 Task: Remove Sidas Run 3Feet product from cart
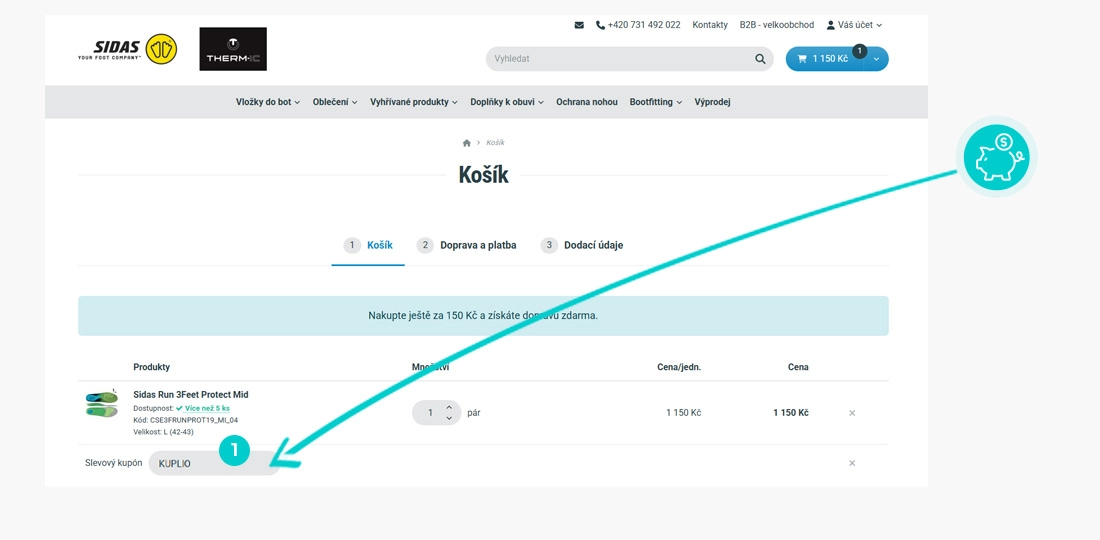[x=852, y=413]
